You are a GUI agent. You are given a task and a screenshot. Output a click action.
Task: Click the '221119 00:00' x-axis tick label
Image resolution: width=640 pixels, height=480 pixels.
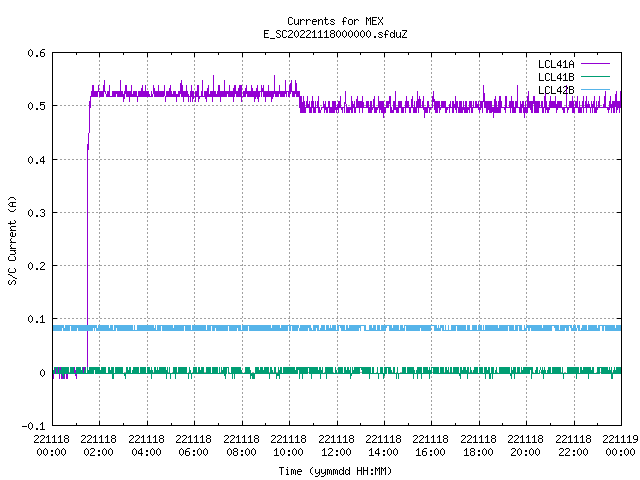pyautogui.click(x=620, y=446)
